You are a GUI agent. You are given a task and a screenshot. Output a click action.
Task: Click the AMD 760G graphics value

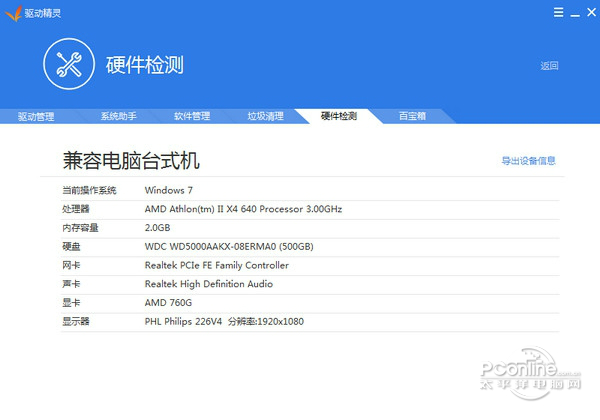pos(168,303)
